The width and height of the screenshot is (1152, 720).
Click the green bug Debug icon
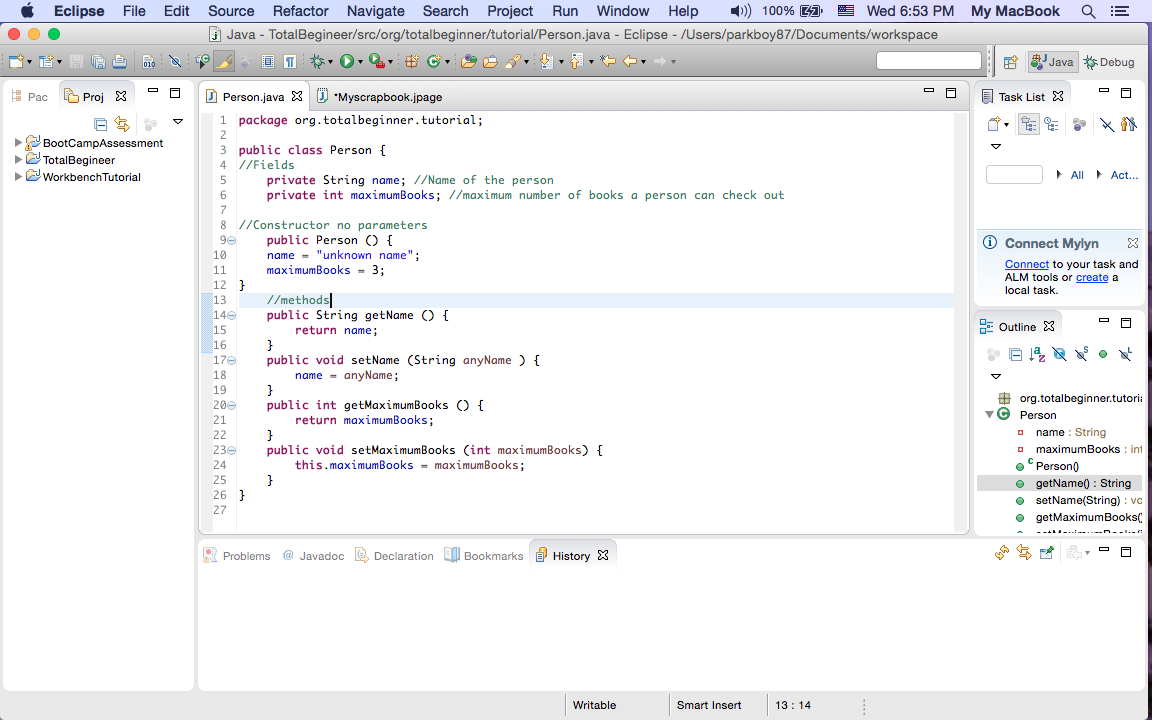click(317, 62)
